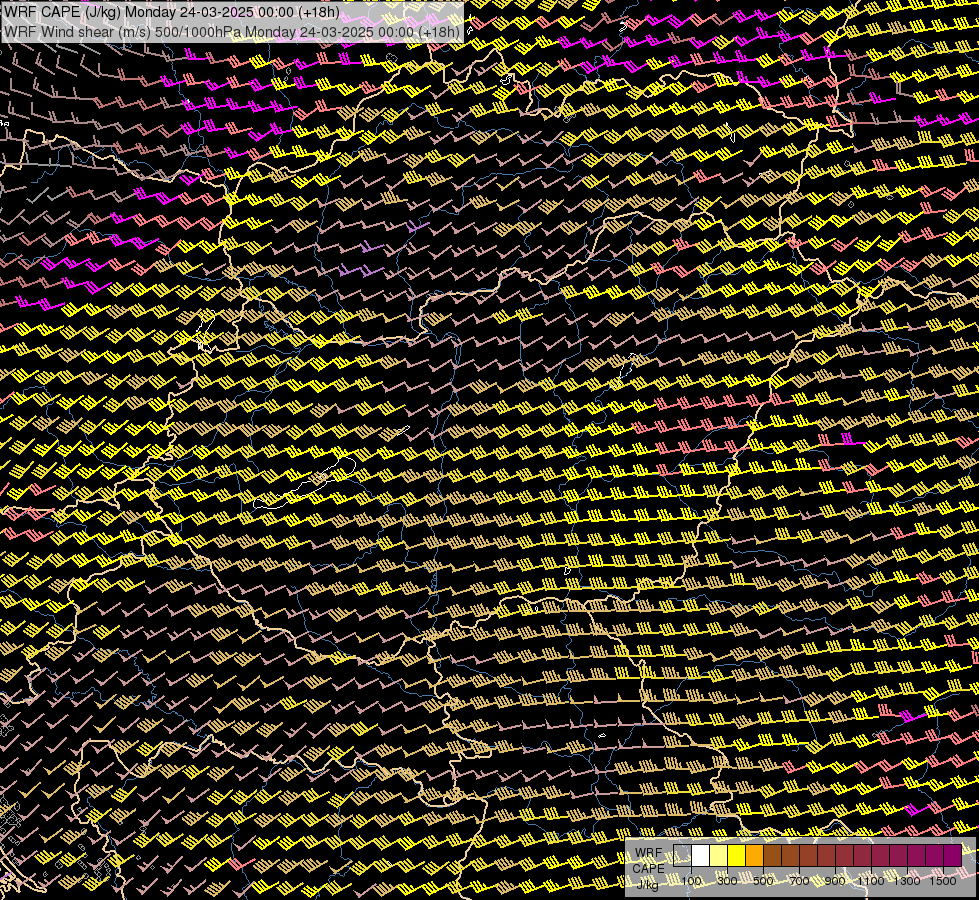Click the pale yellow CAPE legend swatch
Image resolution: width=979 pixels, height=900 pixels.
click(719, 856)
